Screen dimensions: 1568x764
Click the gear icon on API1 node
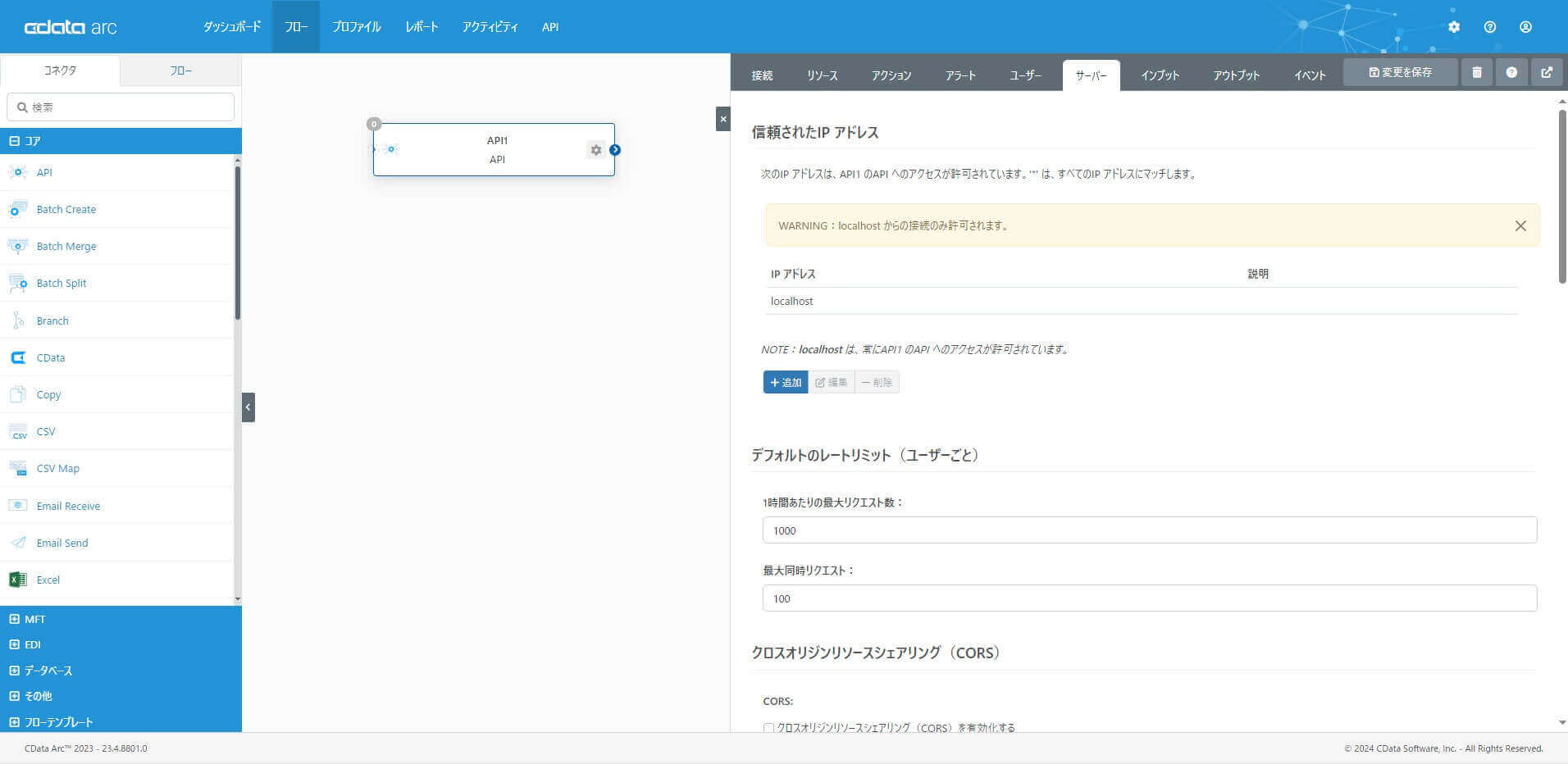pos(596,150)
